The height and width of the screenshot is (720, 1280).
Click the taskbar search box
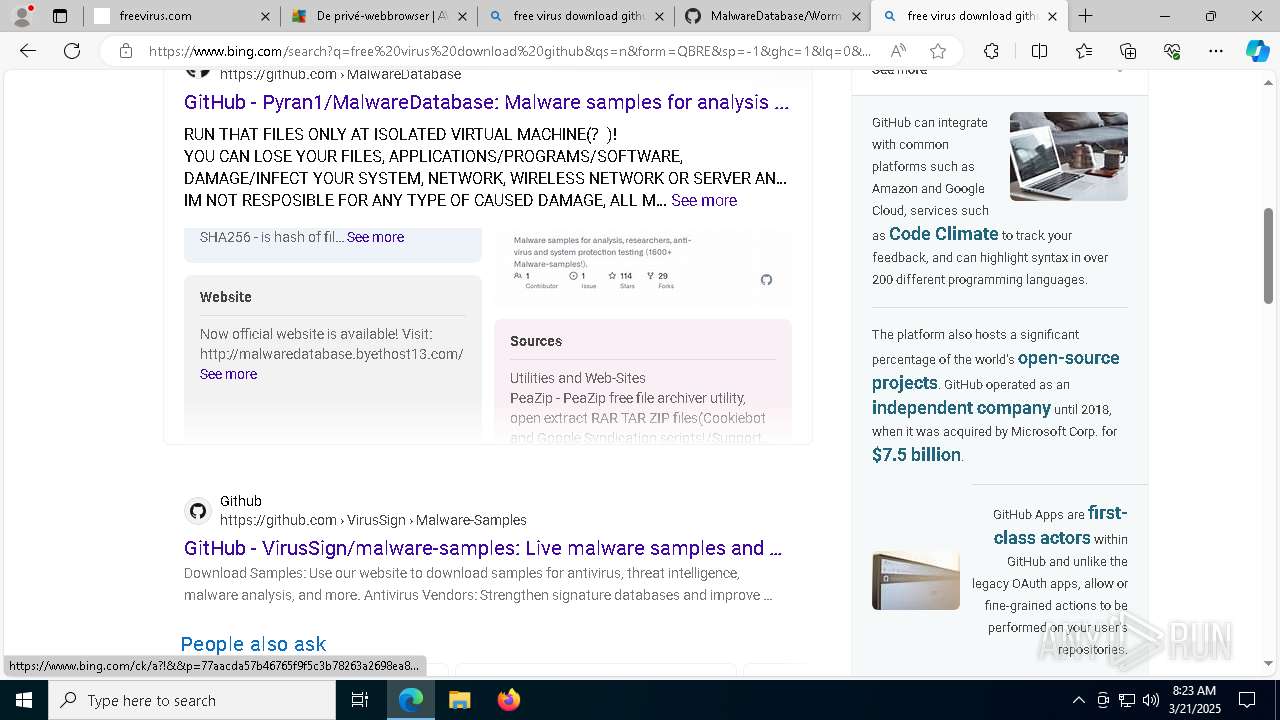coord(192,700)
